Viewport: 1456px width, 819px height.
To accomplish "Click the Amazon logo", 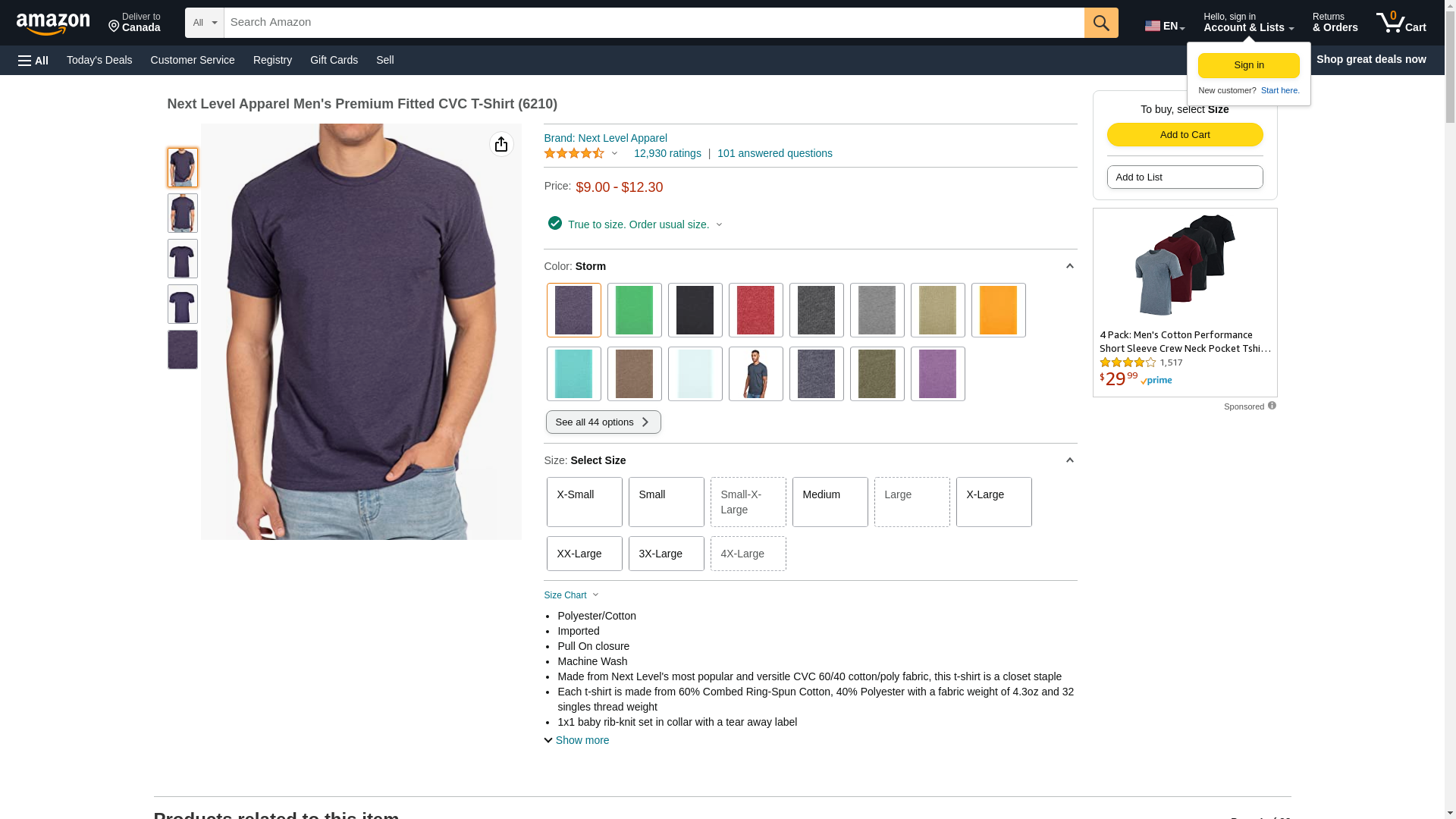I will click(53, 24).
